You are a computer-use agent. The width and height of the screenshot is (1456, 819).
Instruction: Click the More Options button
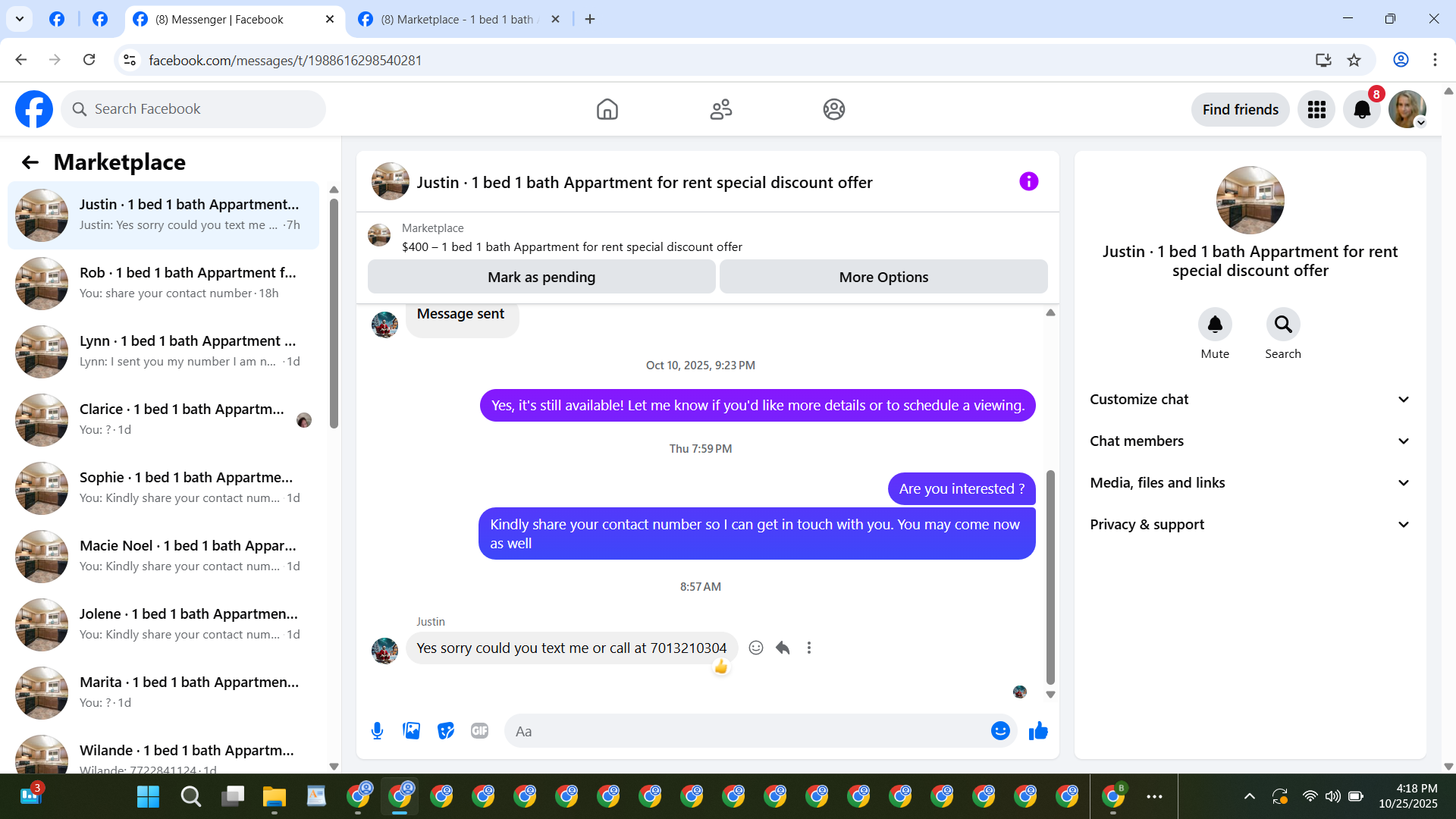pos(883,278)
